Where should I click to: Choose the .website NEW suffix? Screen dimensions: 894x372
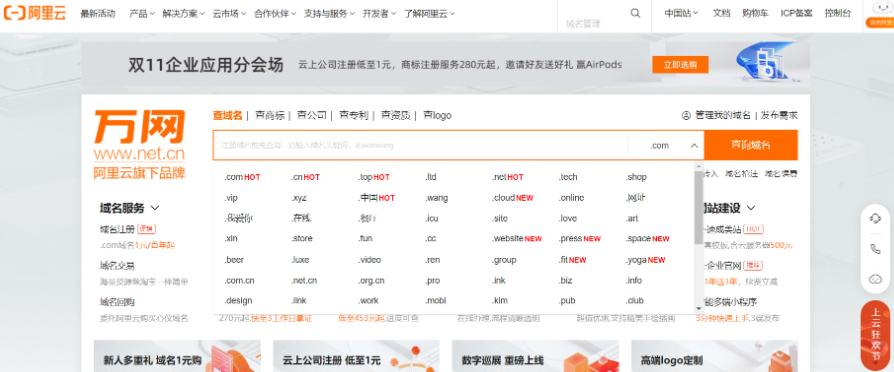(x=517, y=238)
